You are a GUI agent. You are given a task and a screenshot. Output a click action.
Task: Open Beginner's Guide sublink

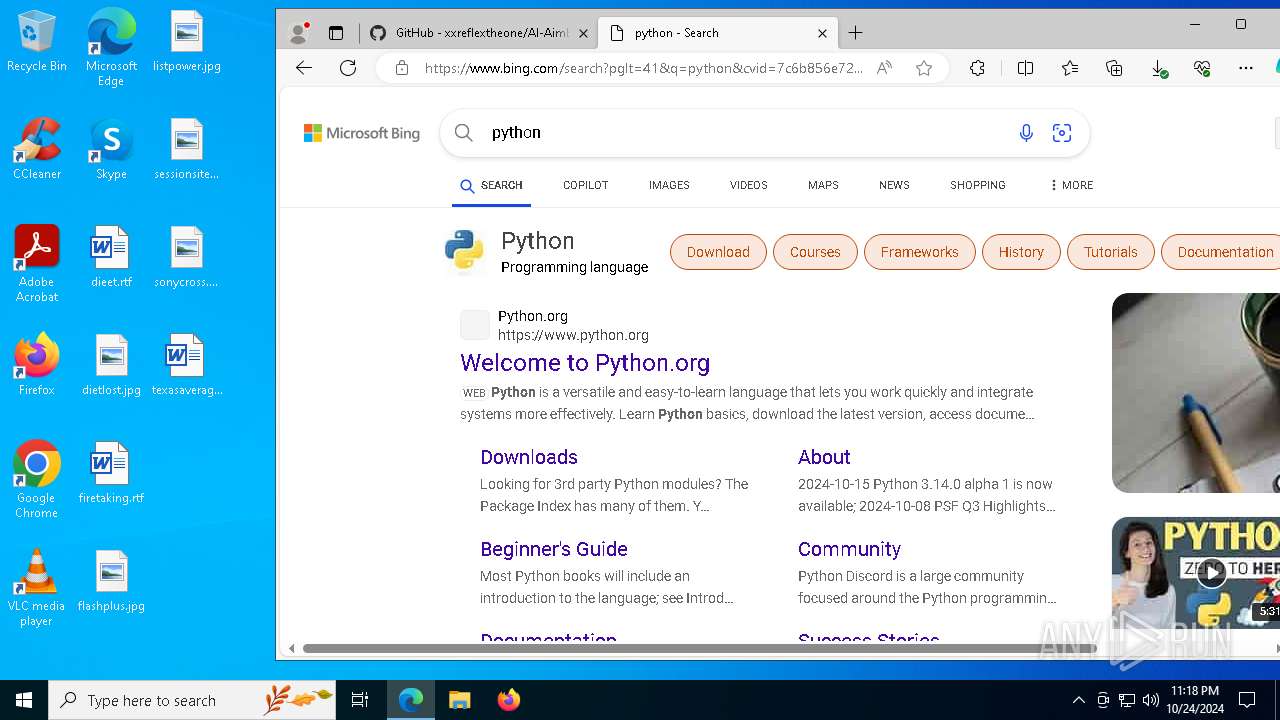[554, 549]
